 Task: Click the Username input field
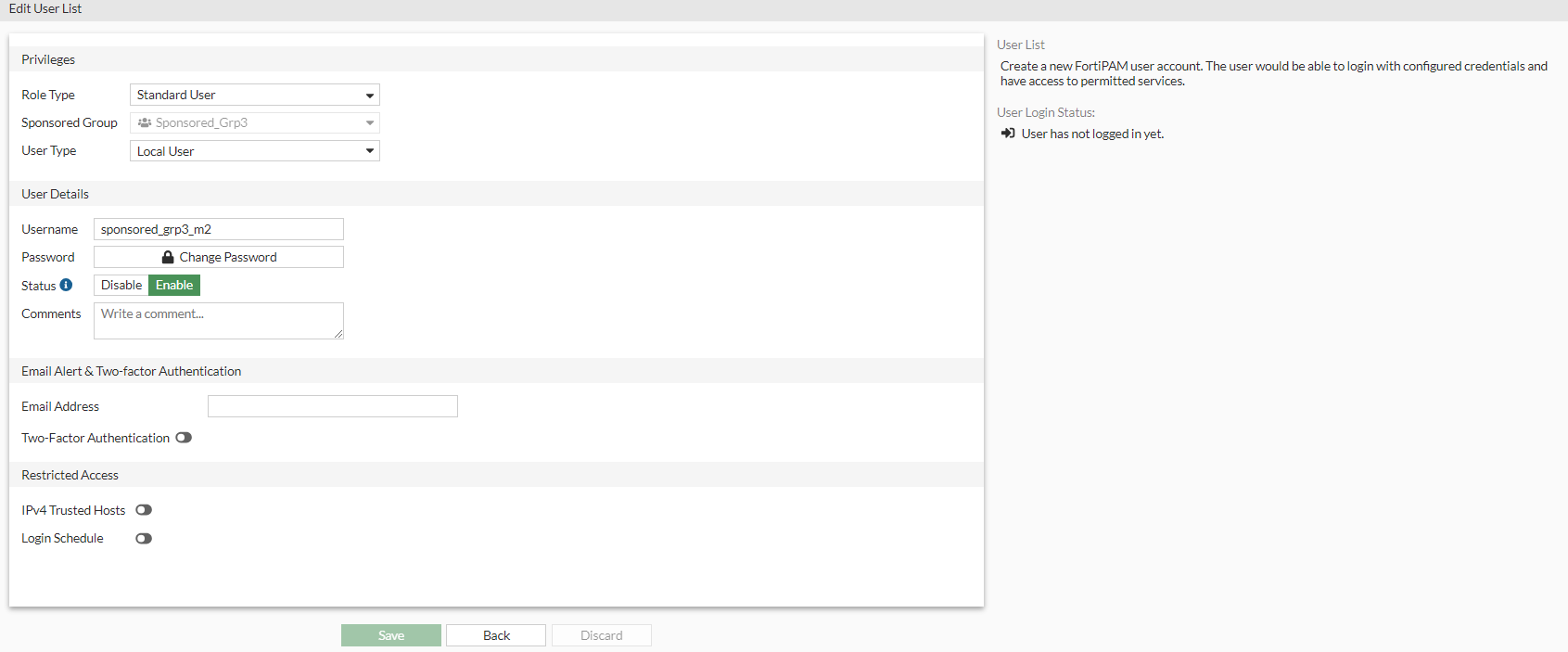[x=219, y=229]
